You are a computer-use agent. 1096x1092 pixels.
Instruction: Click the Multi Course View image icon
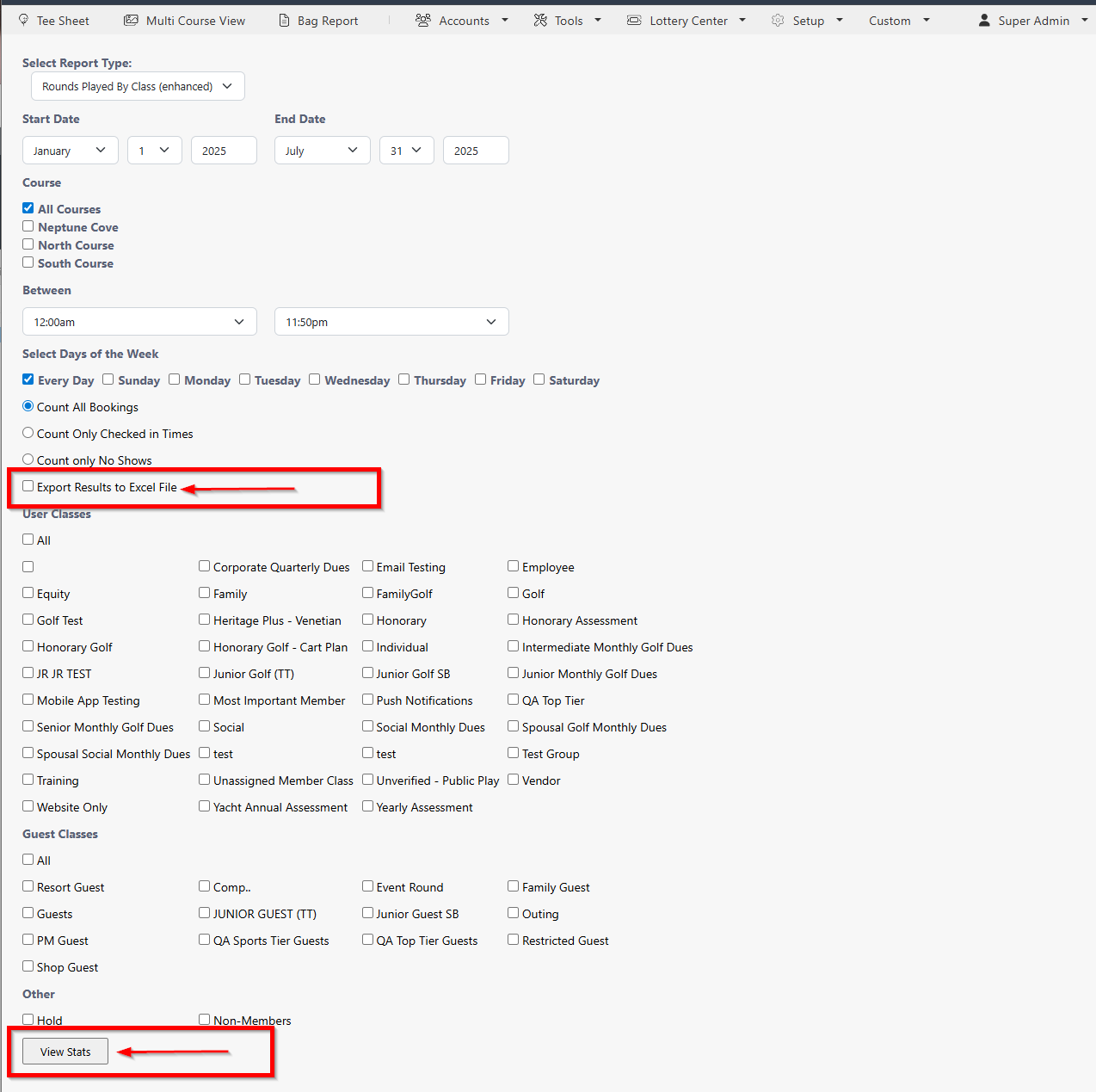pyautogui.click(x=131, y=20)
